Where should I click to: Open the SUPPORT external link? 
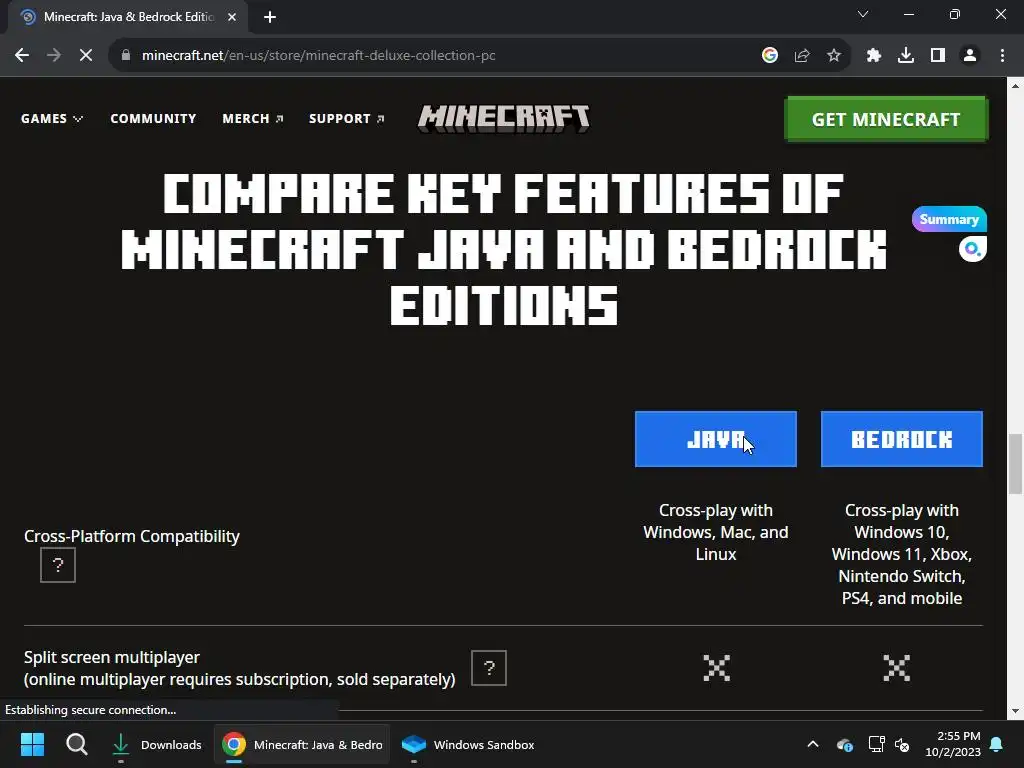[x=347, y=118]
